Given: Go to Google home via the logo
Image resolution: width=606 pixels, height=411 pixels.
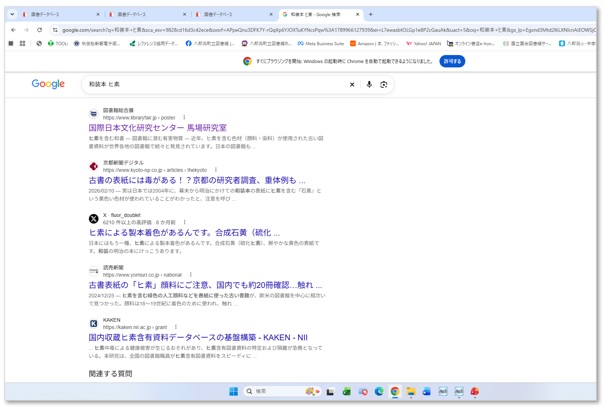Looking at the screenshot, I should tap(48, 84).
